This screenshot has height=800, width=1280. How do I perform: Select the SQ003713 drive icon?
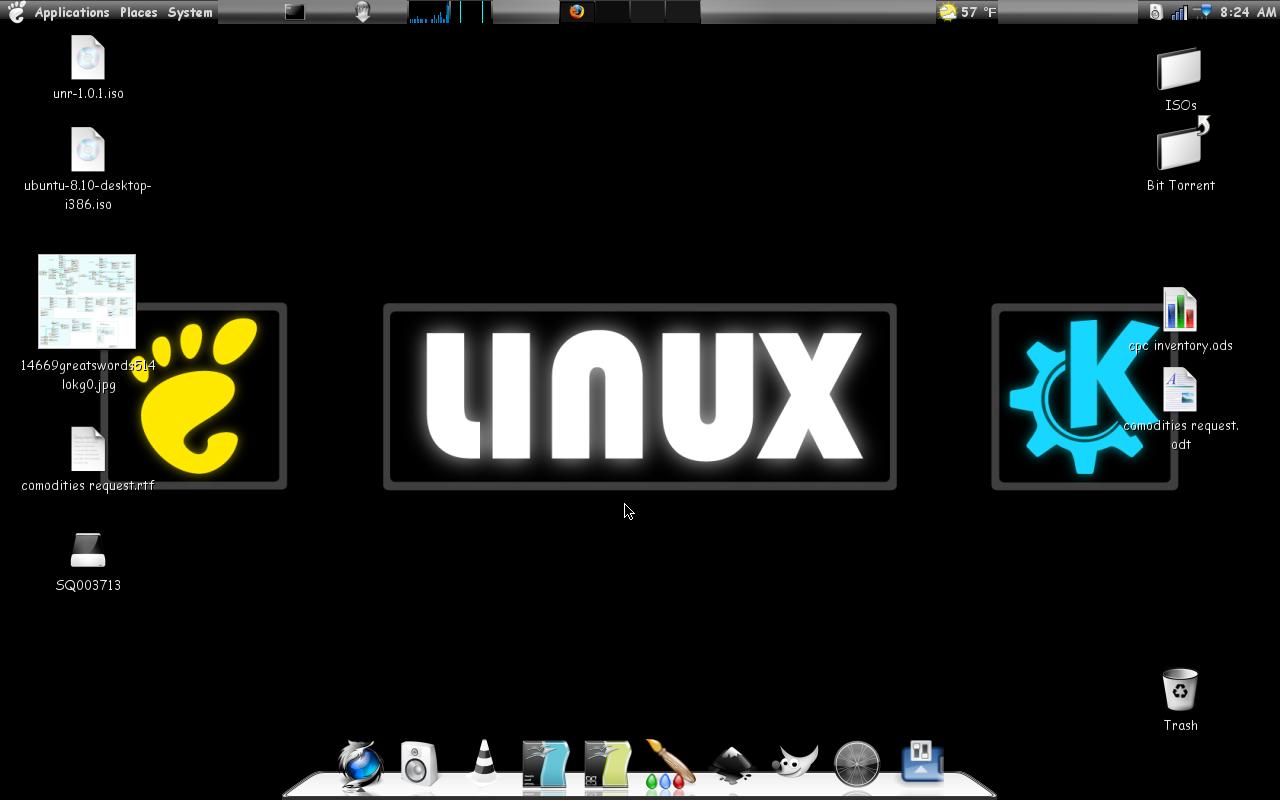88,550
